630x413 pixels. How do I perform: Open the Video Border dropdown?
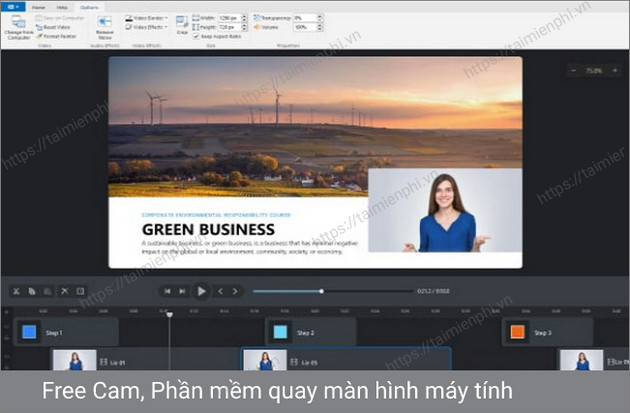(148, 18)
